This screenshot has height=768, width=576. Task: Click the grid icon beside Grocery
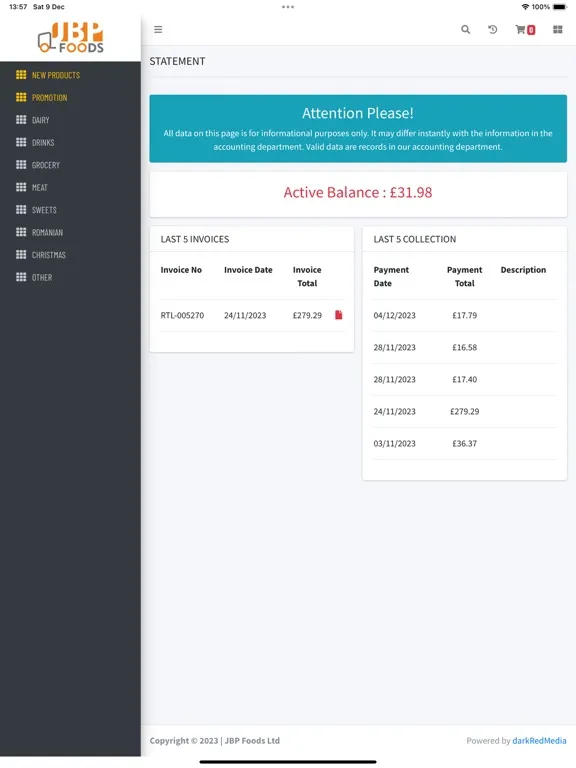pyautogui.click(x=21, y=165)
